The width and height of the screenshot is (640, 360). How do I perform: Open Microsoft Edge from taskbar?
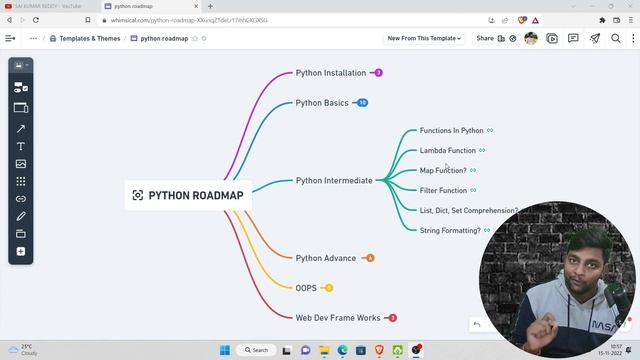342,350
